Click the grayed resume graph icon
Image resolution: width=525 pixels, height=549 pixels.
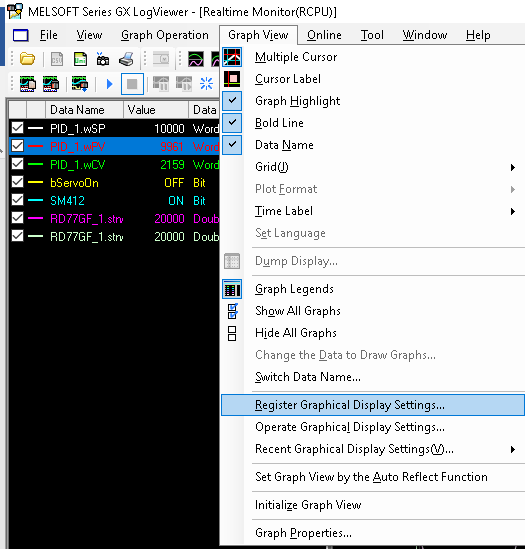(184, 84)
